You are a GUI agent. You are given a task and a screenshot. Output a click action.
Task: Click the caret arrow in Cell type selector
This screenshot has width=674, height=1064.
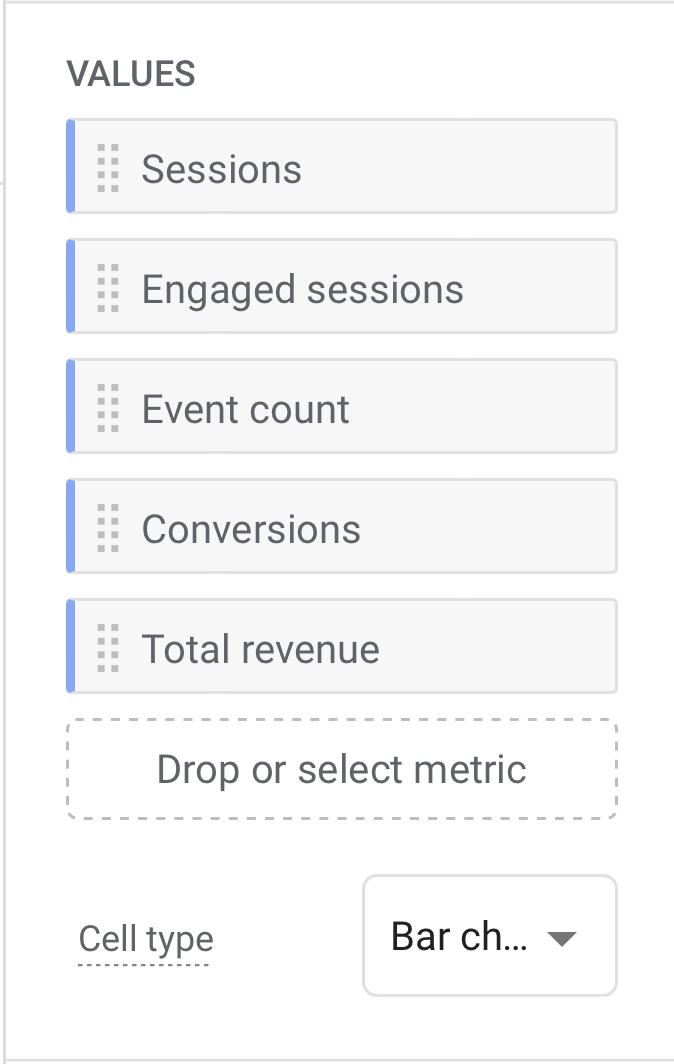click(x=562, y=938)
